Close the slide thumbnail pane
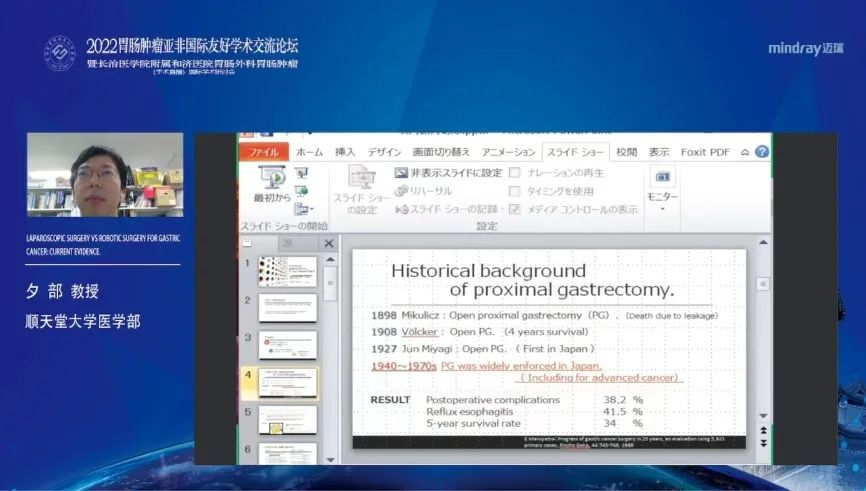The image size is (866, 491). (328, 243)
